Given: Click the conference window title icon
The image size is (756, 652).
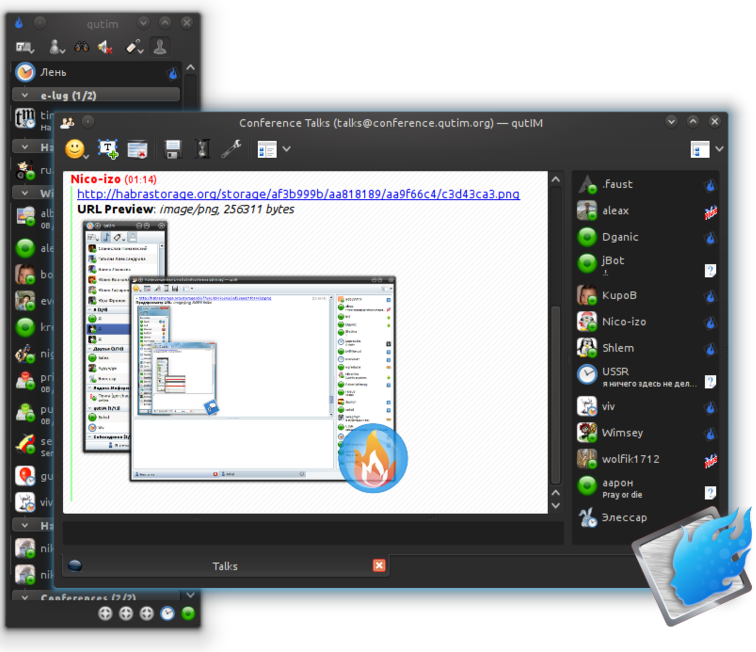Looking at the screenshot, I should 67,122.
